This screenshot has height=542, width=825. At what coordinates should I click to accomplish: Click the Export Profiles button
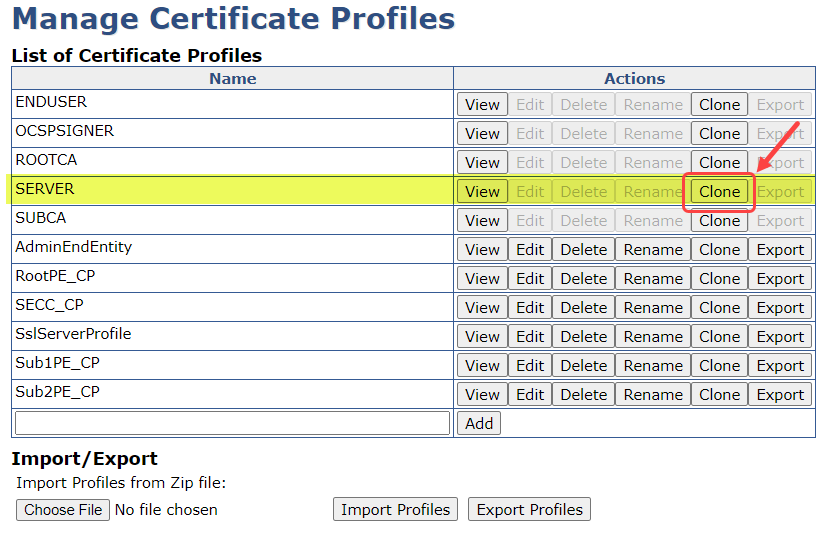click(529, 510)
